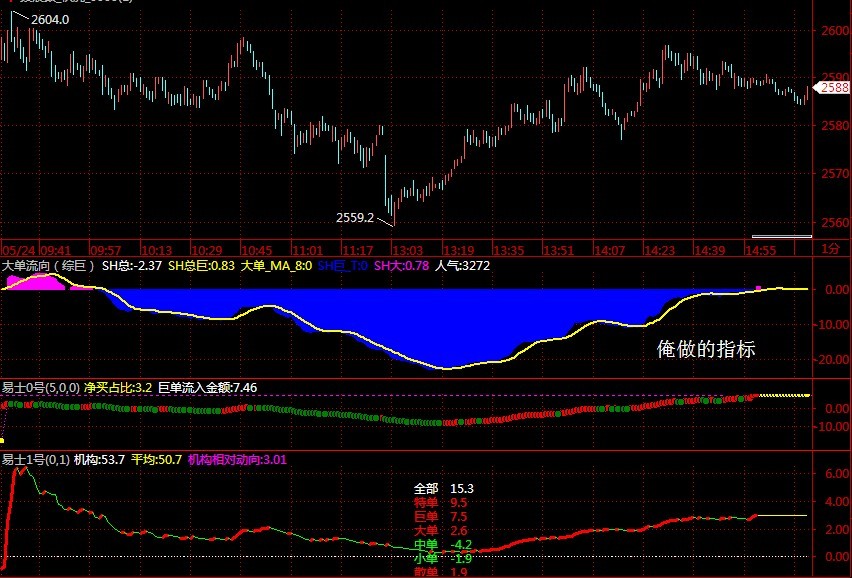This screenshot has width=852, height=578.
Task: Click the 俺做的指标 annotation text
Action: click(705, 348)
